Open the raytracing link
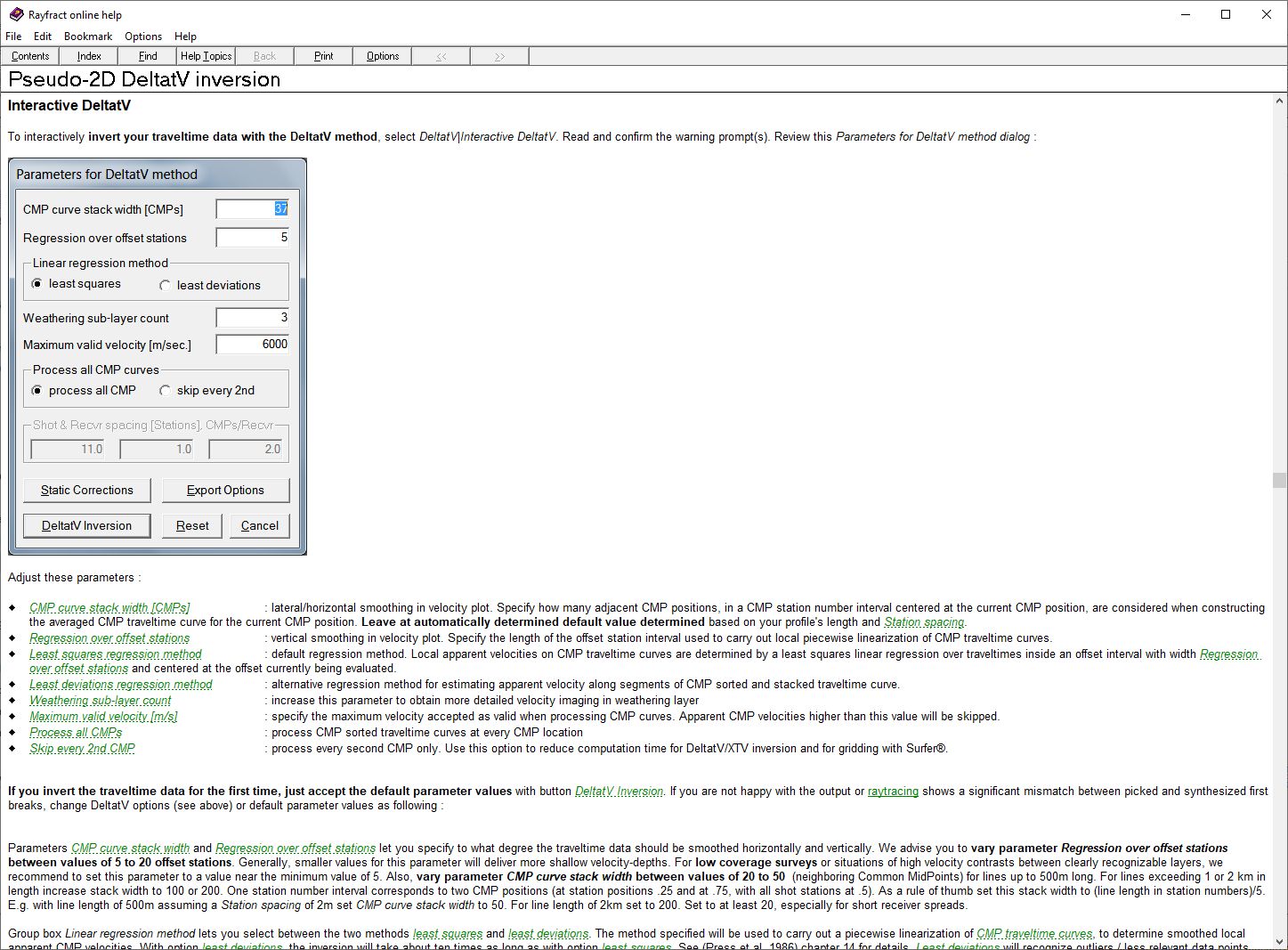 click(893, 792)
